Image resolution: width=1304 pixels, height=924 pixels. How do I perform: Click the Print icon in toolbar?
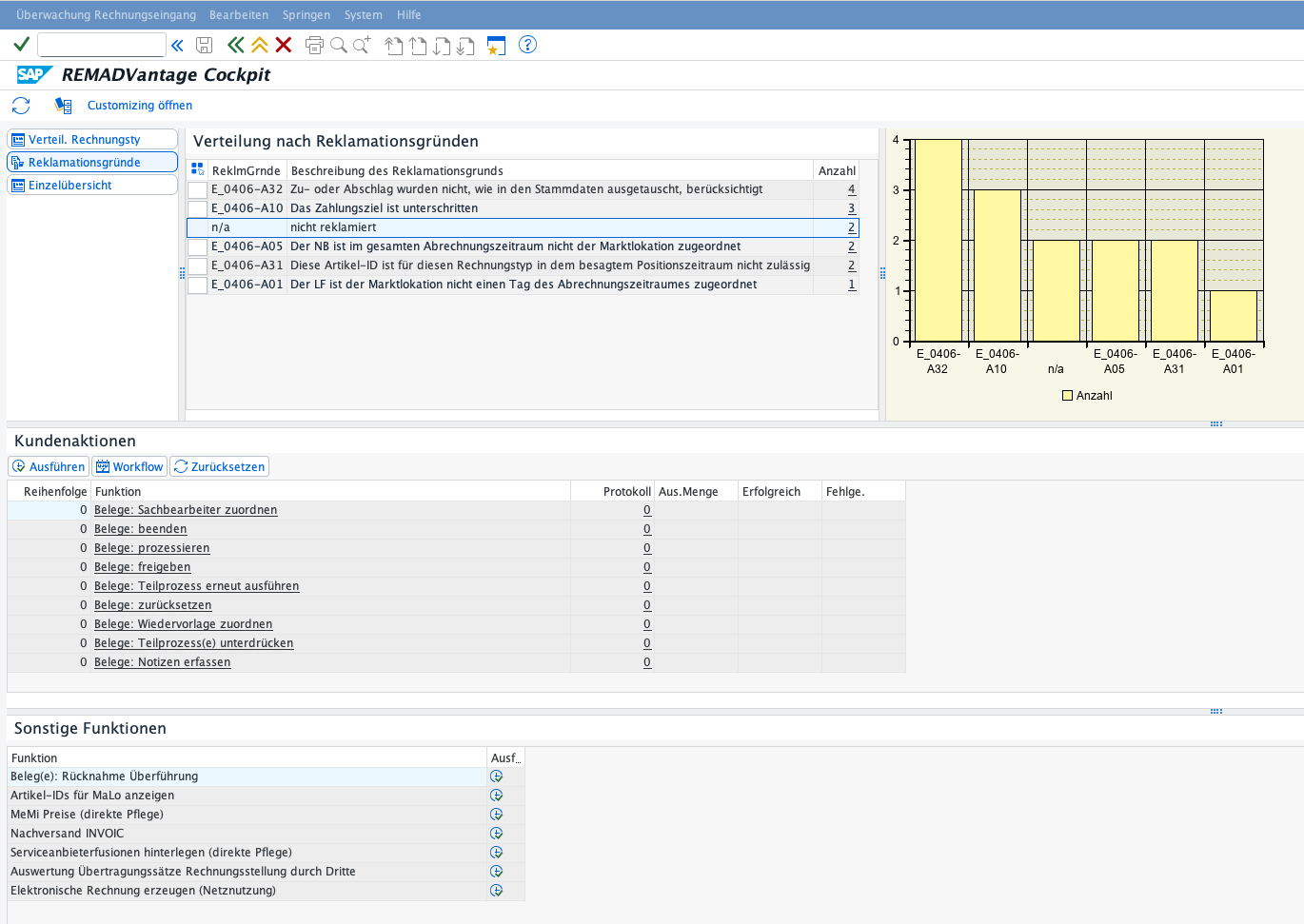pos(314,45)
